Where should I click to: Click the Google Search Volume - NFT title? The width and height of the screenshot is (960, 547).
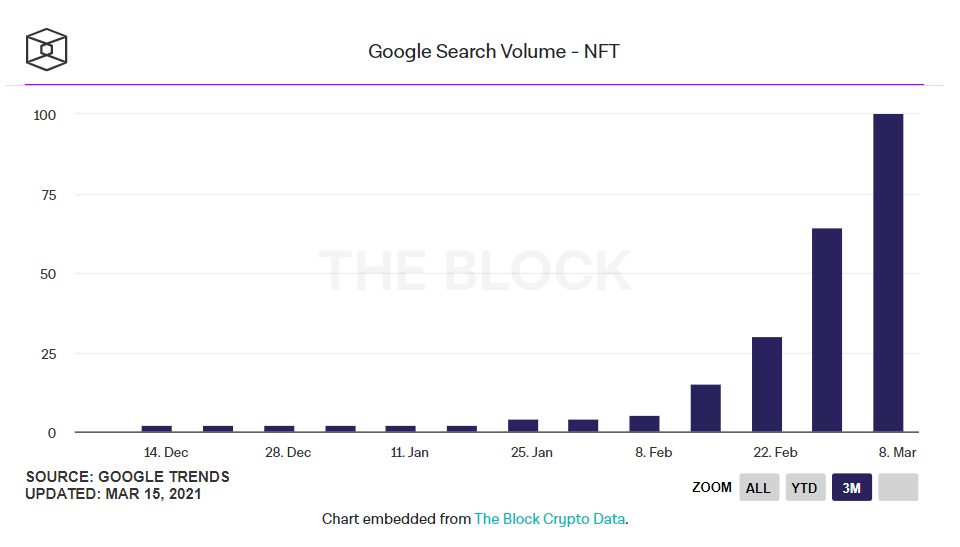[494, 51]
